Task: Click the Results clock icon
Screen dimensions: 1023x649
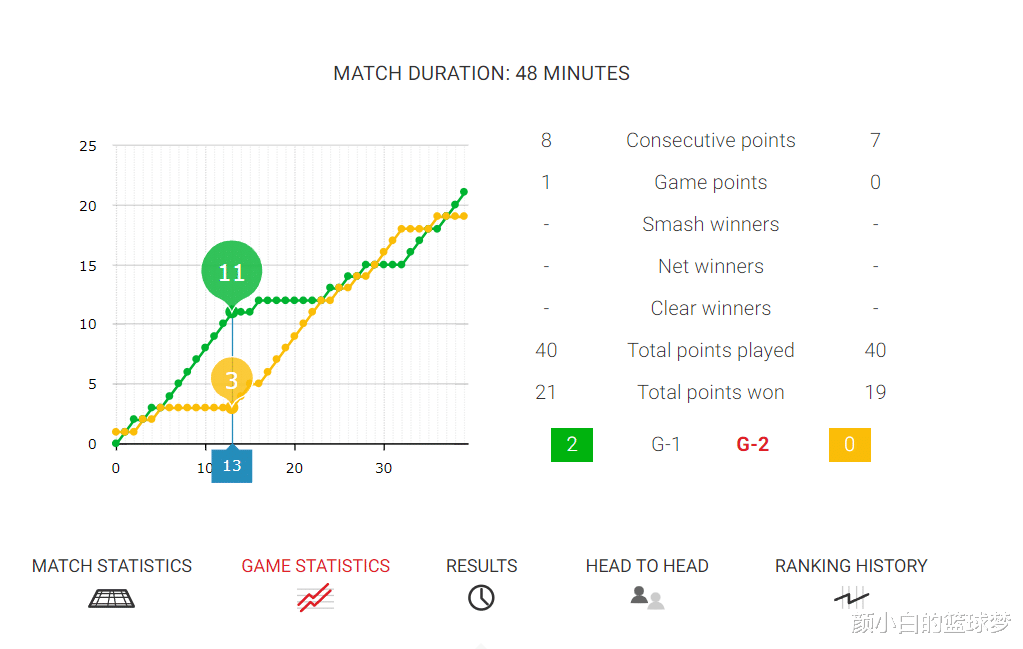Action: pos(481,598)
